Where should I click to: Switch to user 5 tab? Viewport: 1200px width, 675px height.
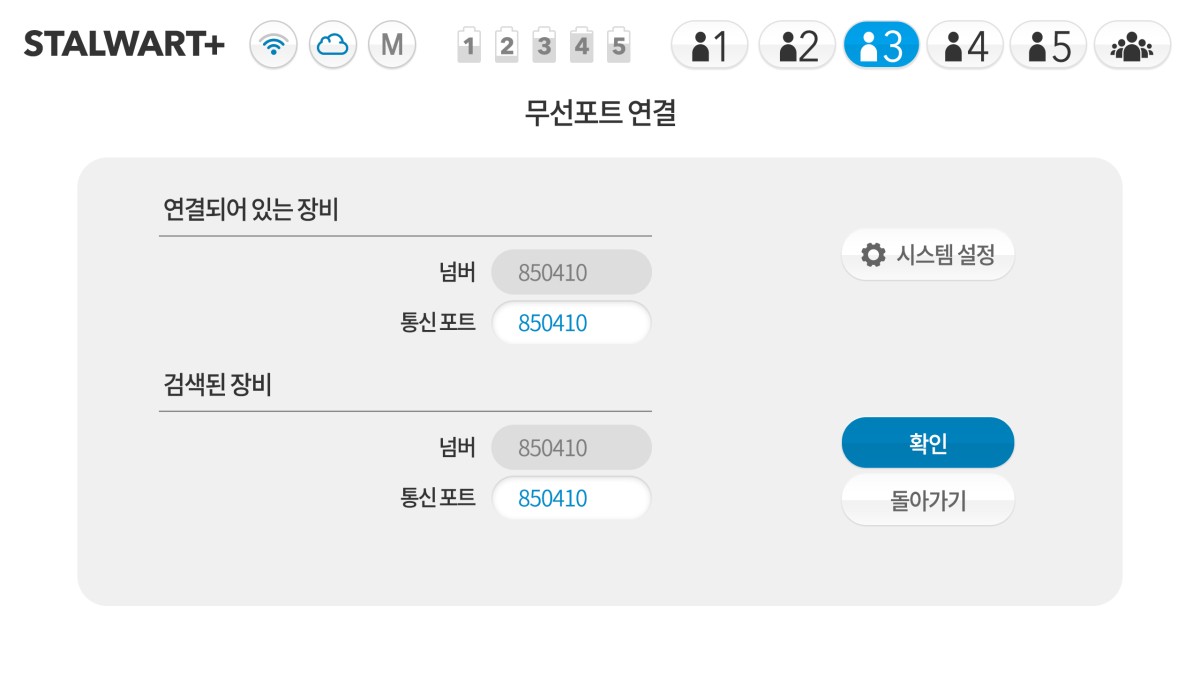1048,45
